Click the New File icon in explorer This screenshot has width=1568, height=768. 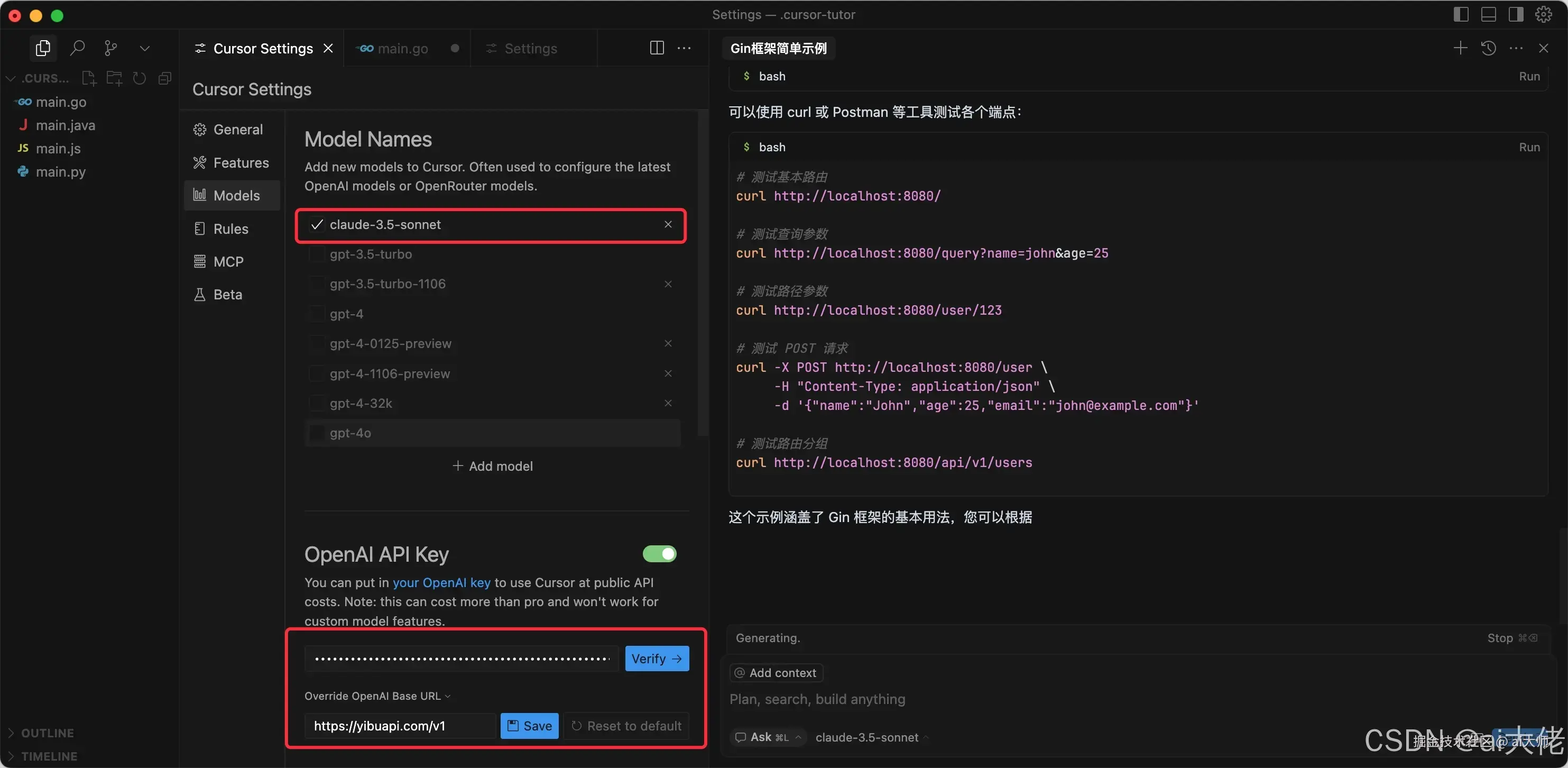point(89,78)
